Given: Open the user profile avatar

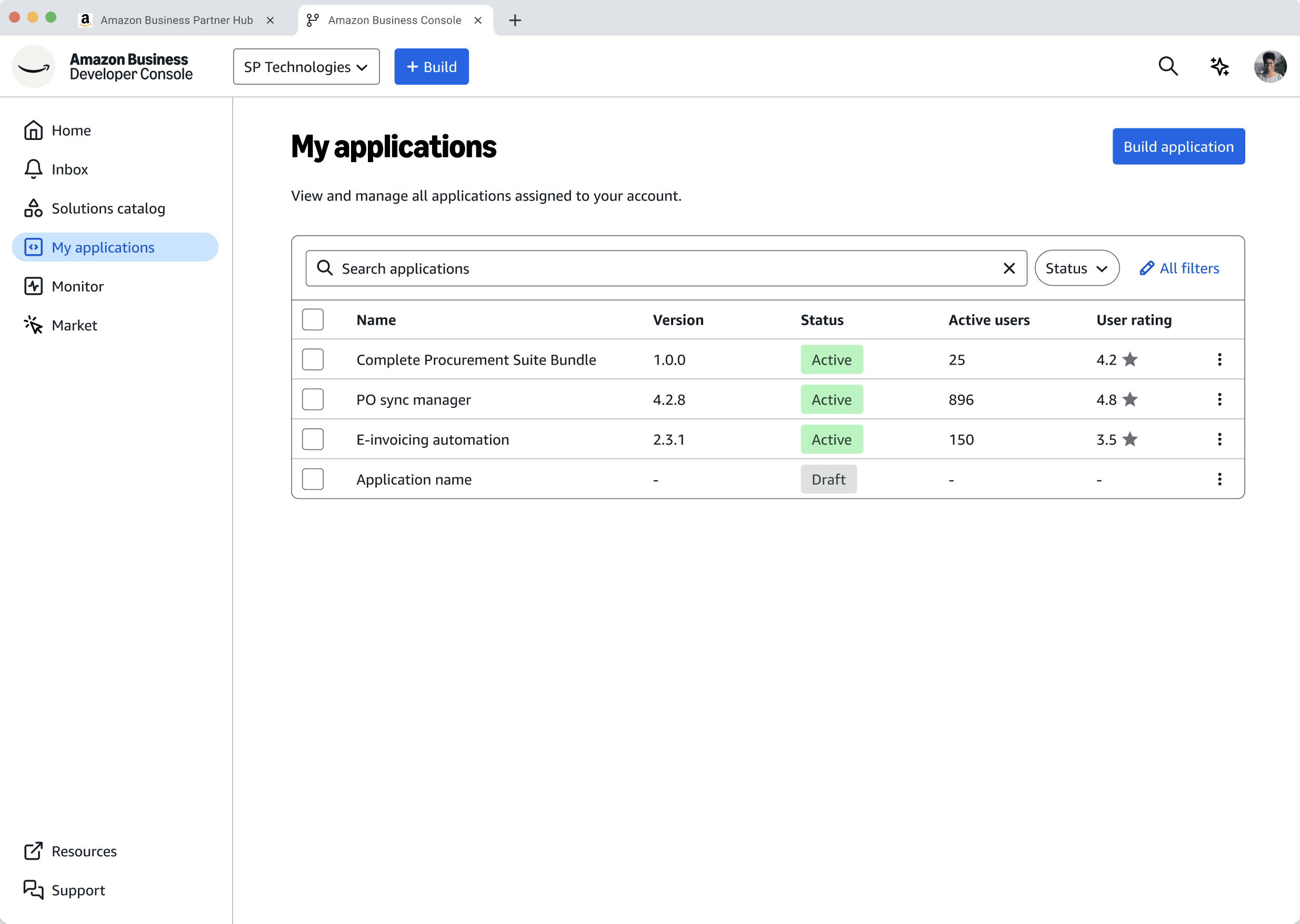Looking at the screenshot, I should [1269, 67].
